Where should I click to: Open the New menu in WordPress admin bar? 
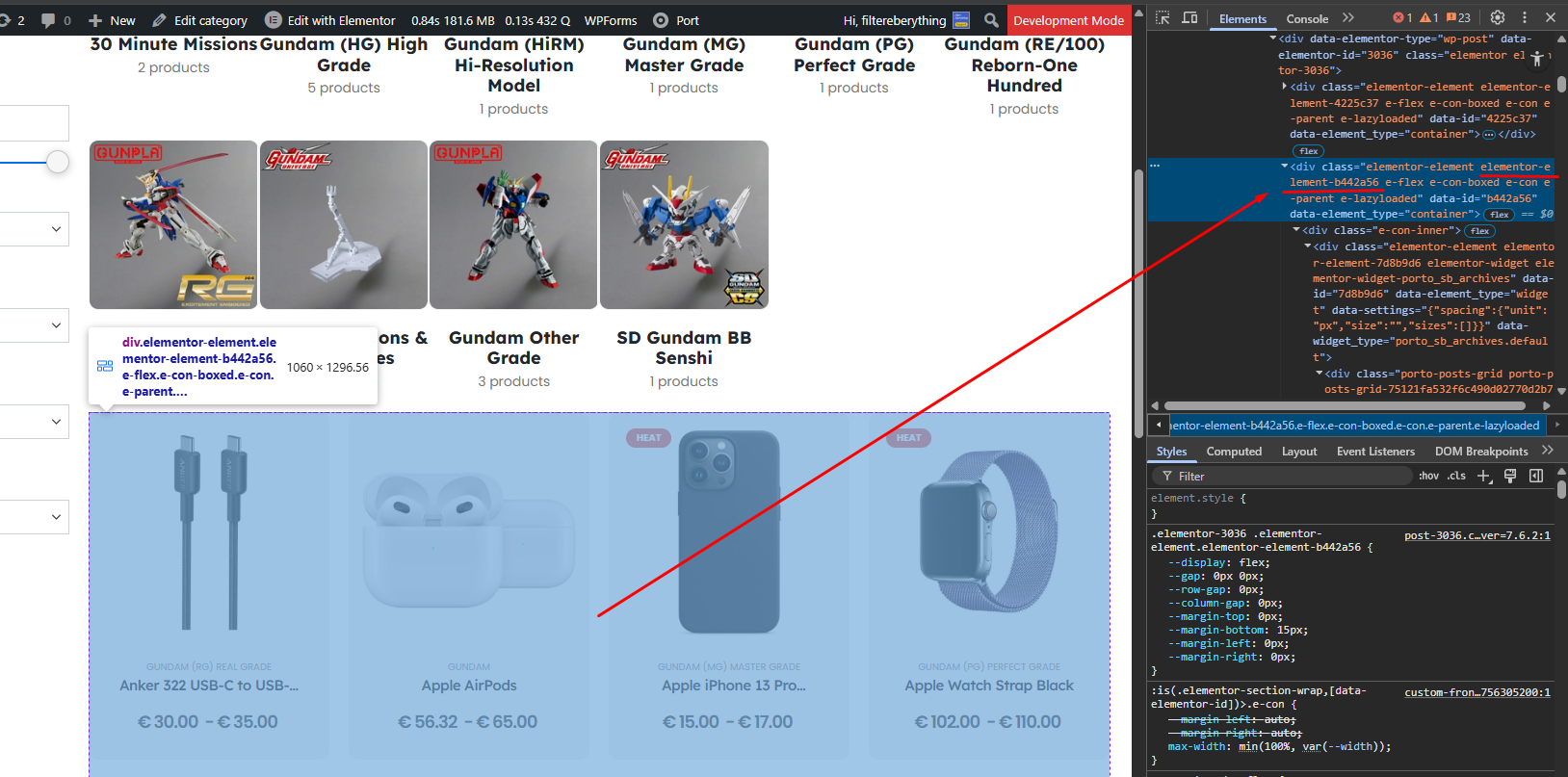(x=112, y=20)
